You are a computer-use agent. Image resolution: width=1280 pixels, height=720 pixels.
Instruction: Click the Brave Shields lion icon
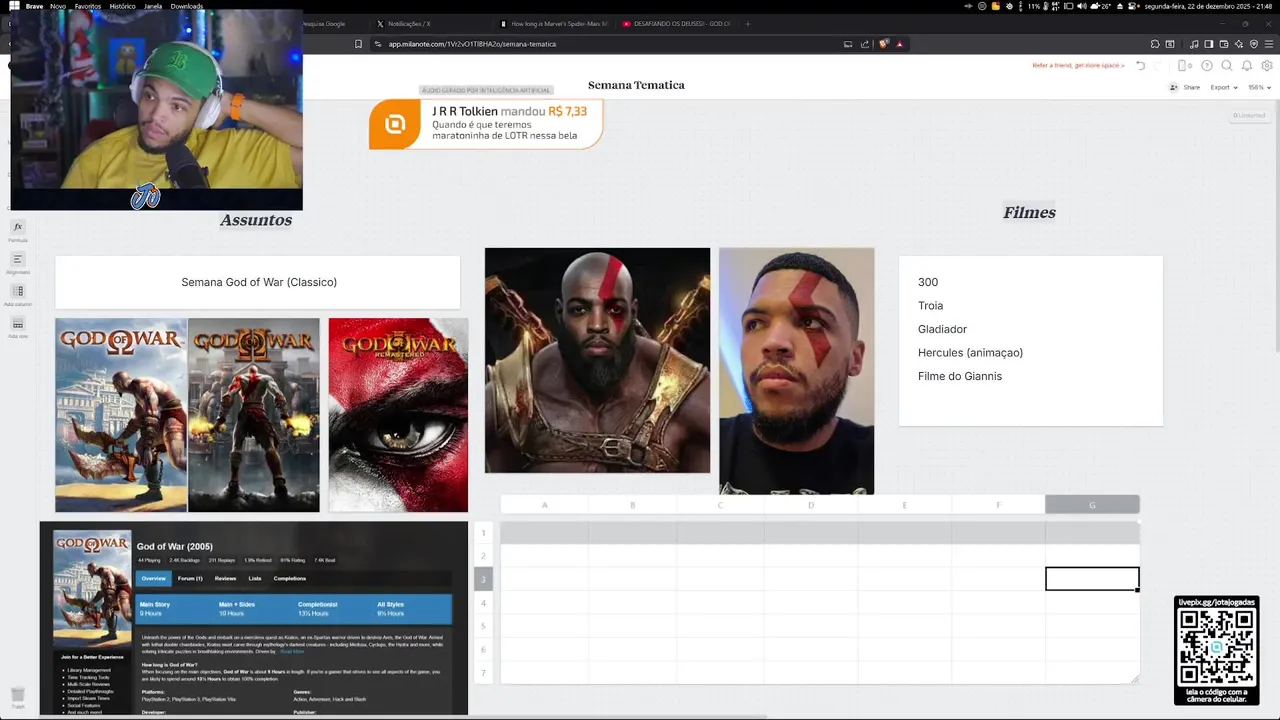883,44
